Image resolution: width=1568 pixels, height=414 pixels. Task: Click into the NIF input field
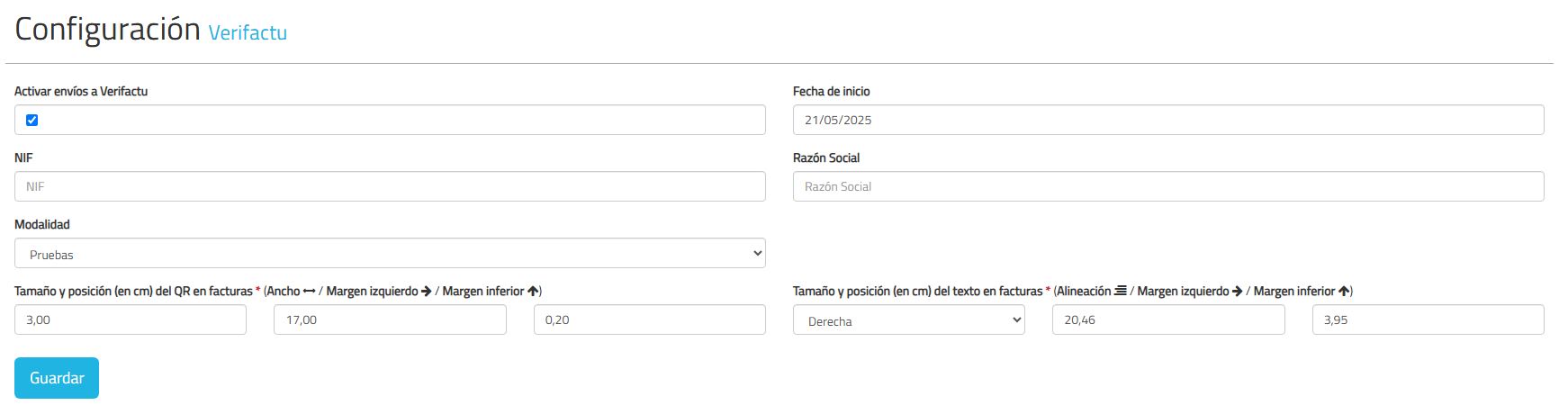pos(390,187)
